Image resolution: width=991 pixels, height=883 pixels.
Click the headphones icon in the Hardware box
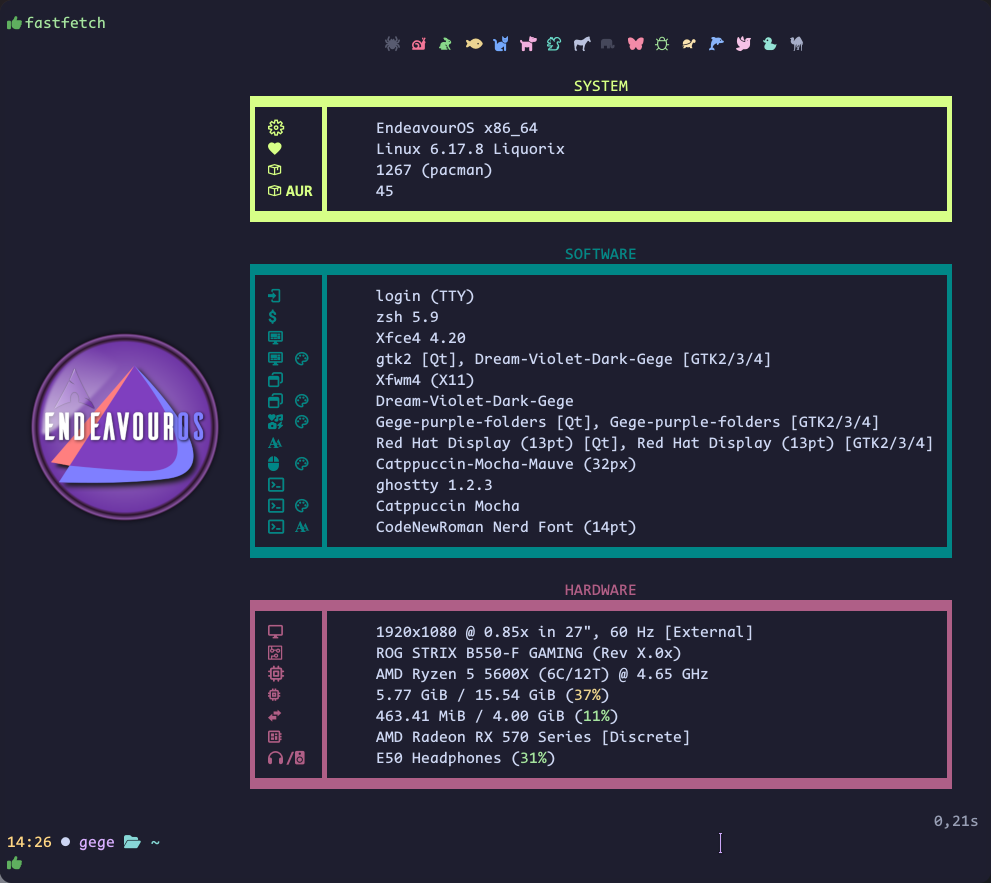click(276, 759)
